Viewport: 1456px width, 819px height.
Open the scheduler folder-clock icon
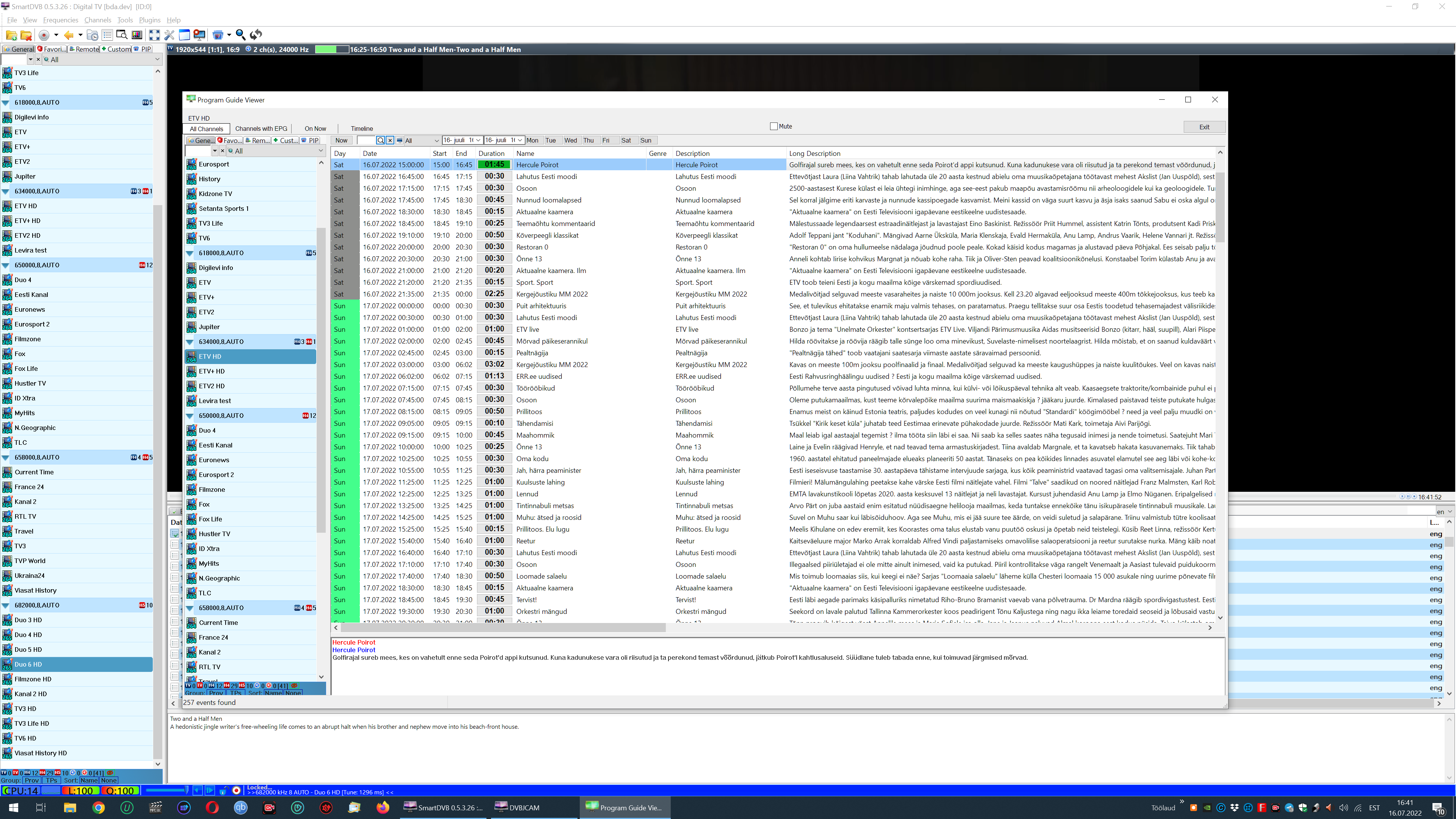click(93, 35)
